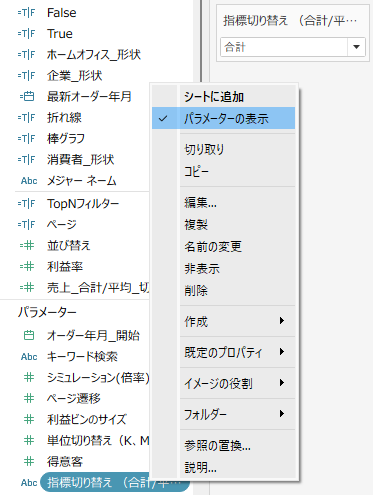Click the boolean icon beside TopNフィルター

(26, 204)
